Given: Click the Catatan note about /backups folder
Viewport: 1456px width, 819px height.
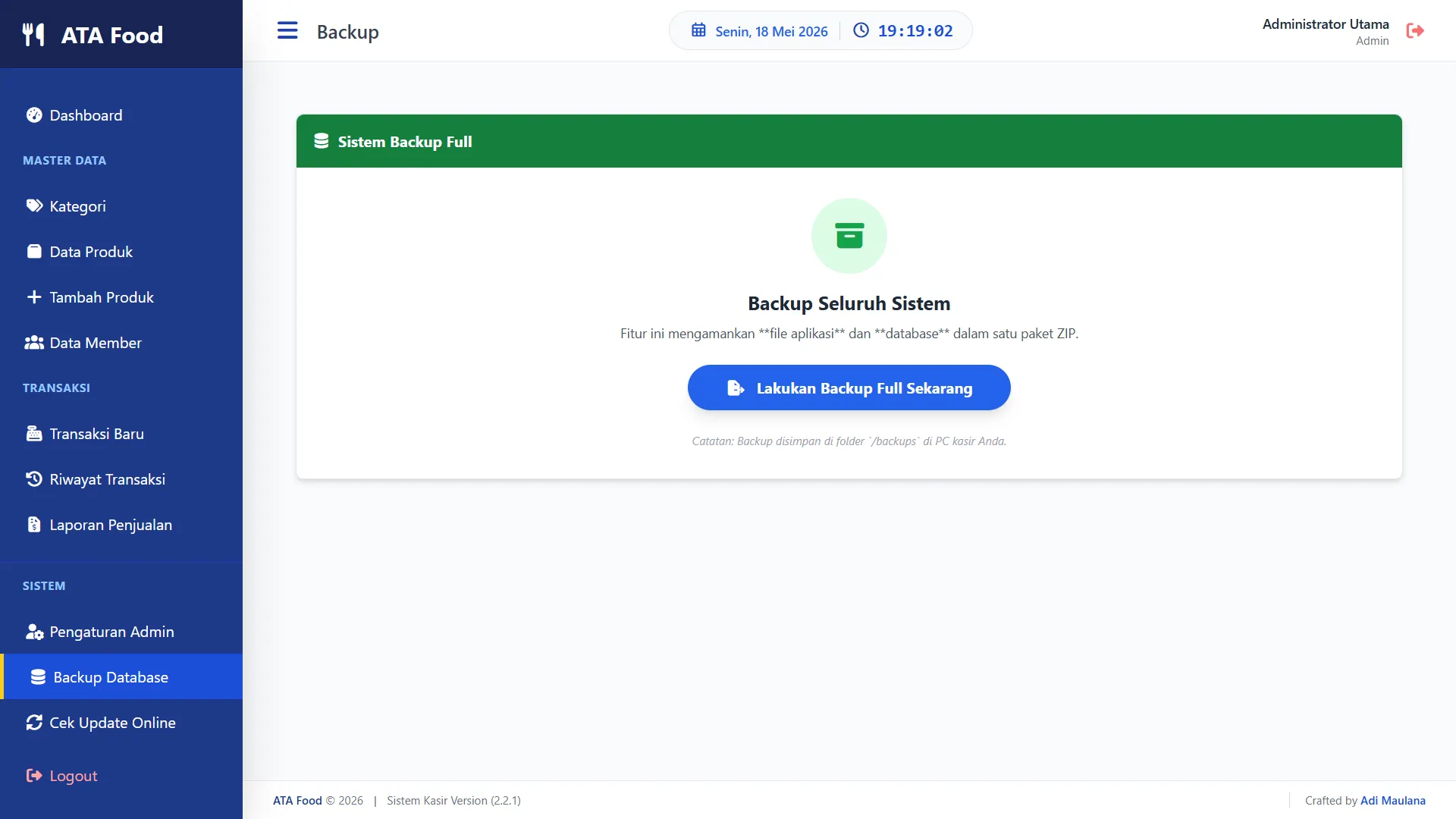Looking at the screenshot, I should (849, 441).
